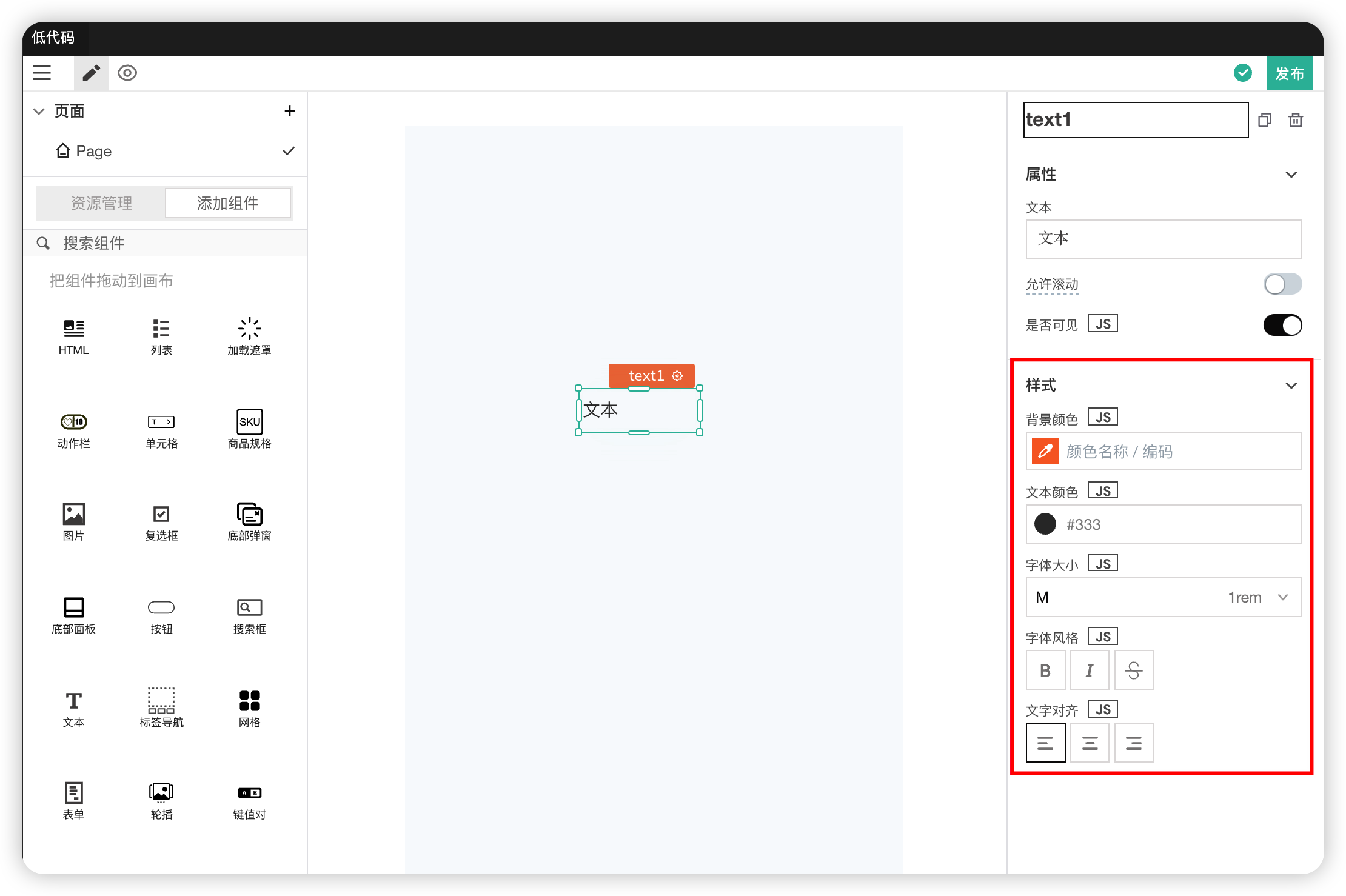Viewport: 1346px width, 896px height.
Task: Toggle bold font style button
Action: (x=1045, y=670)
